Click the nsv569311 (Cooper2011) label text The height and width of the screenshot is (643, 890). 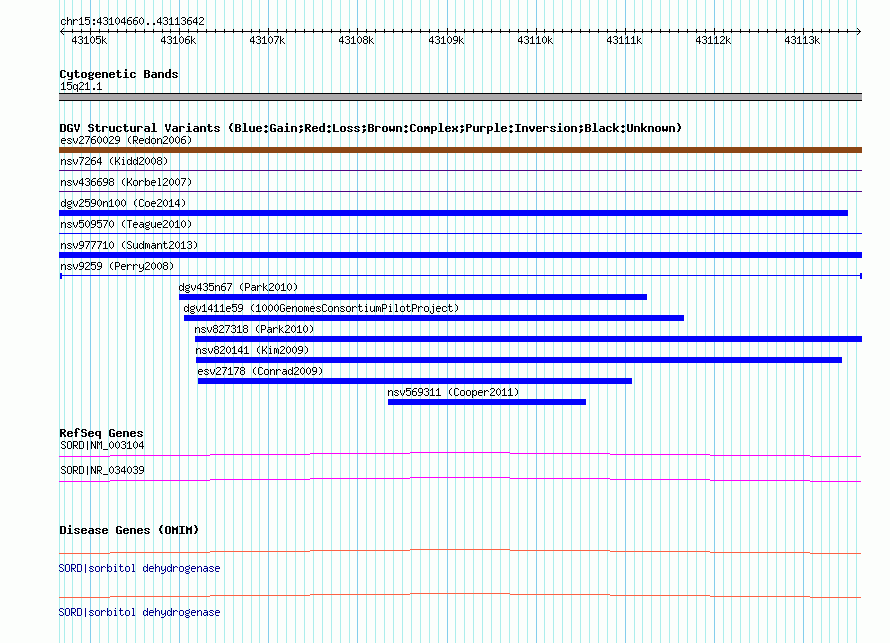click(453, 392)
